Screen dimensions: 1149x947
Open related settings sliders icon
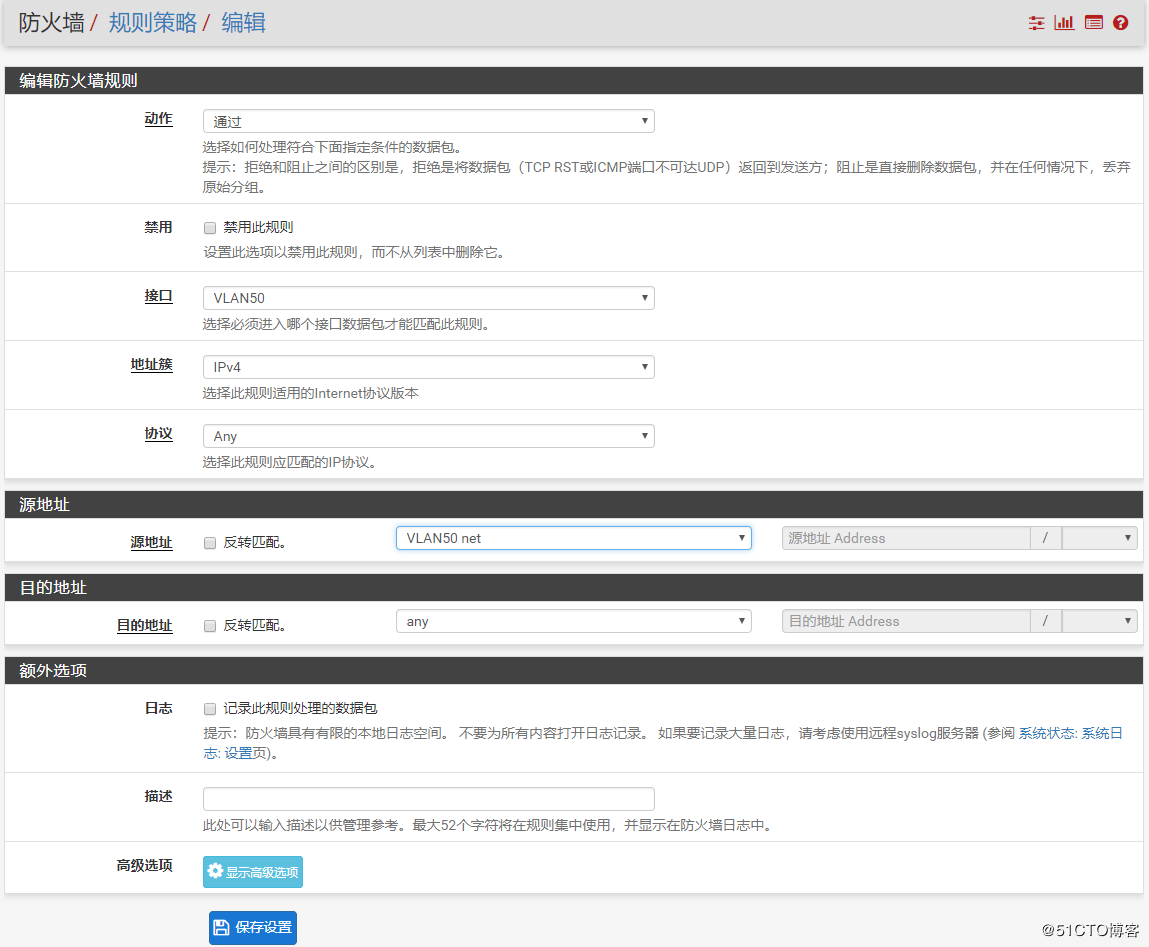pos(1036,23)
